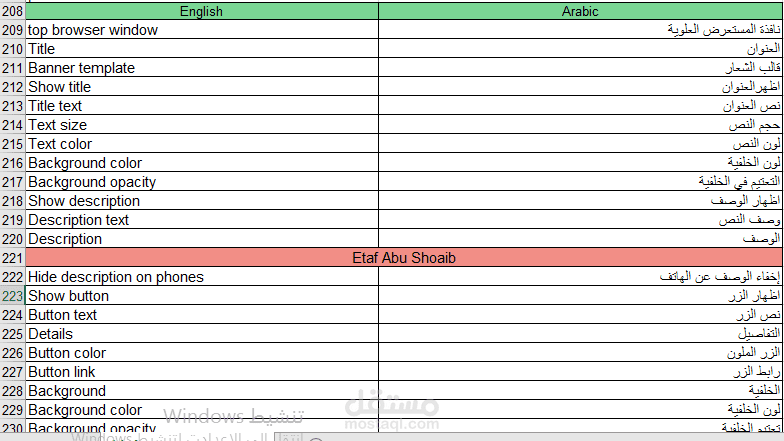
Task: Select the "Button link" cell
Action: coord(201,372)
